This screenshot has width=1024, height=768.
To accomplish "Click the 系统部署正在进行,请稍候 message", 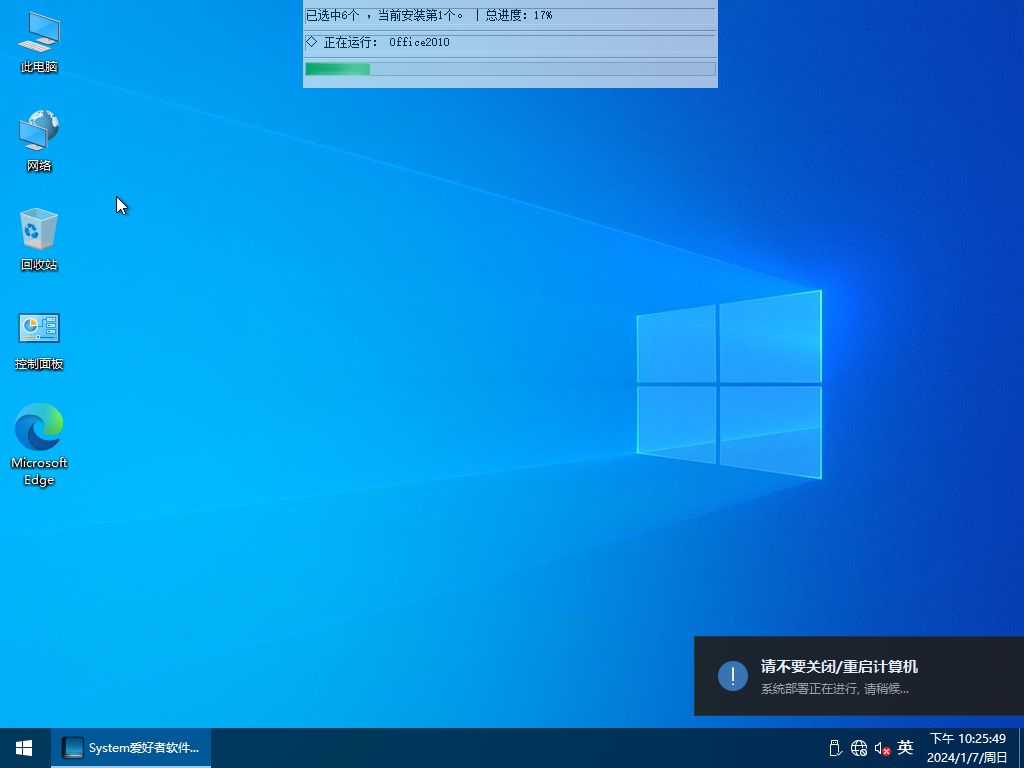I will (835, 688).
